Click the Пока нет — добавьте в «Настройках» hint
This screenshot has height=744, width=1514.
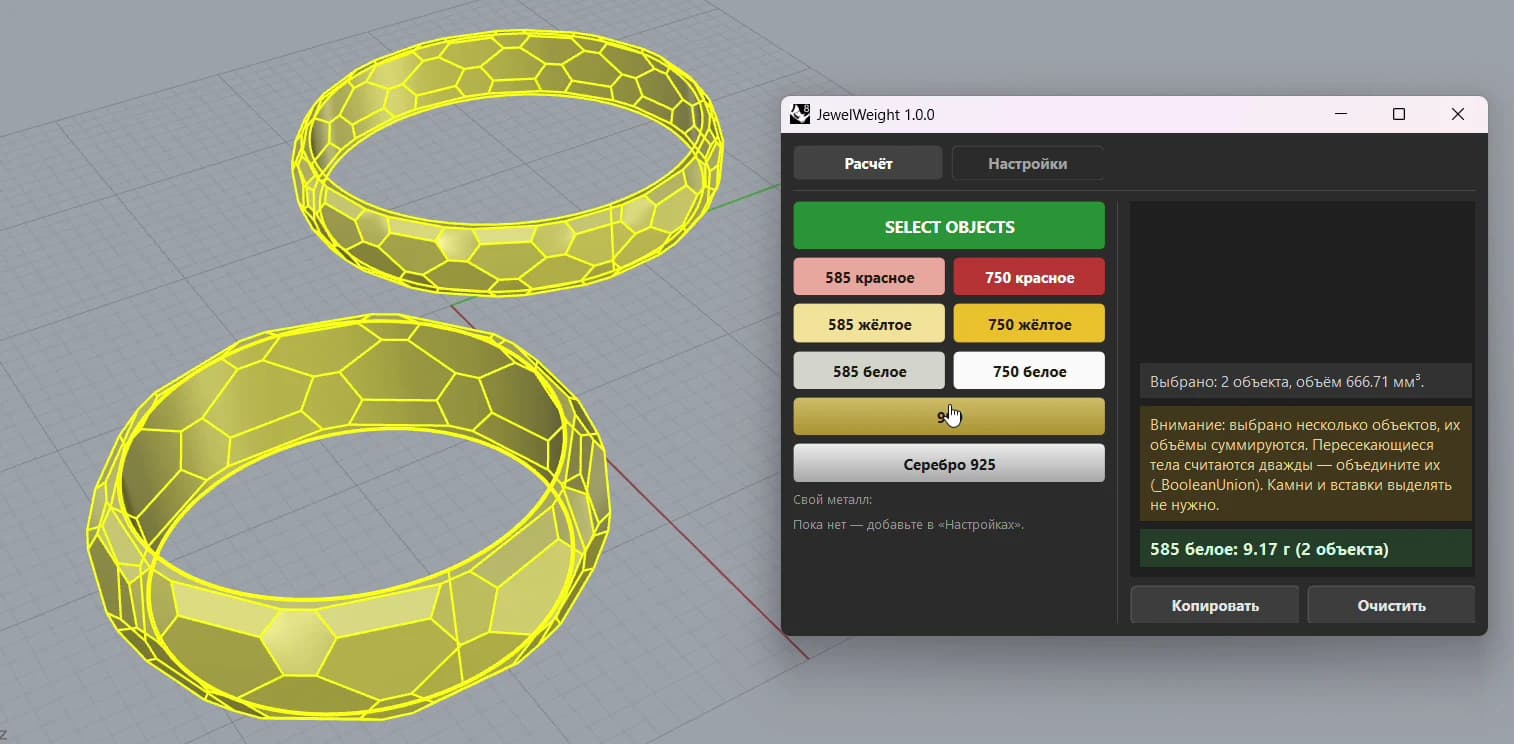(x=908, y=524)
